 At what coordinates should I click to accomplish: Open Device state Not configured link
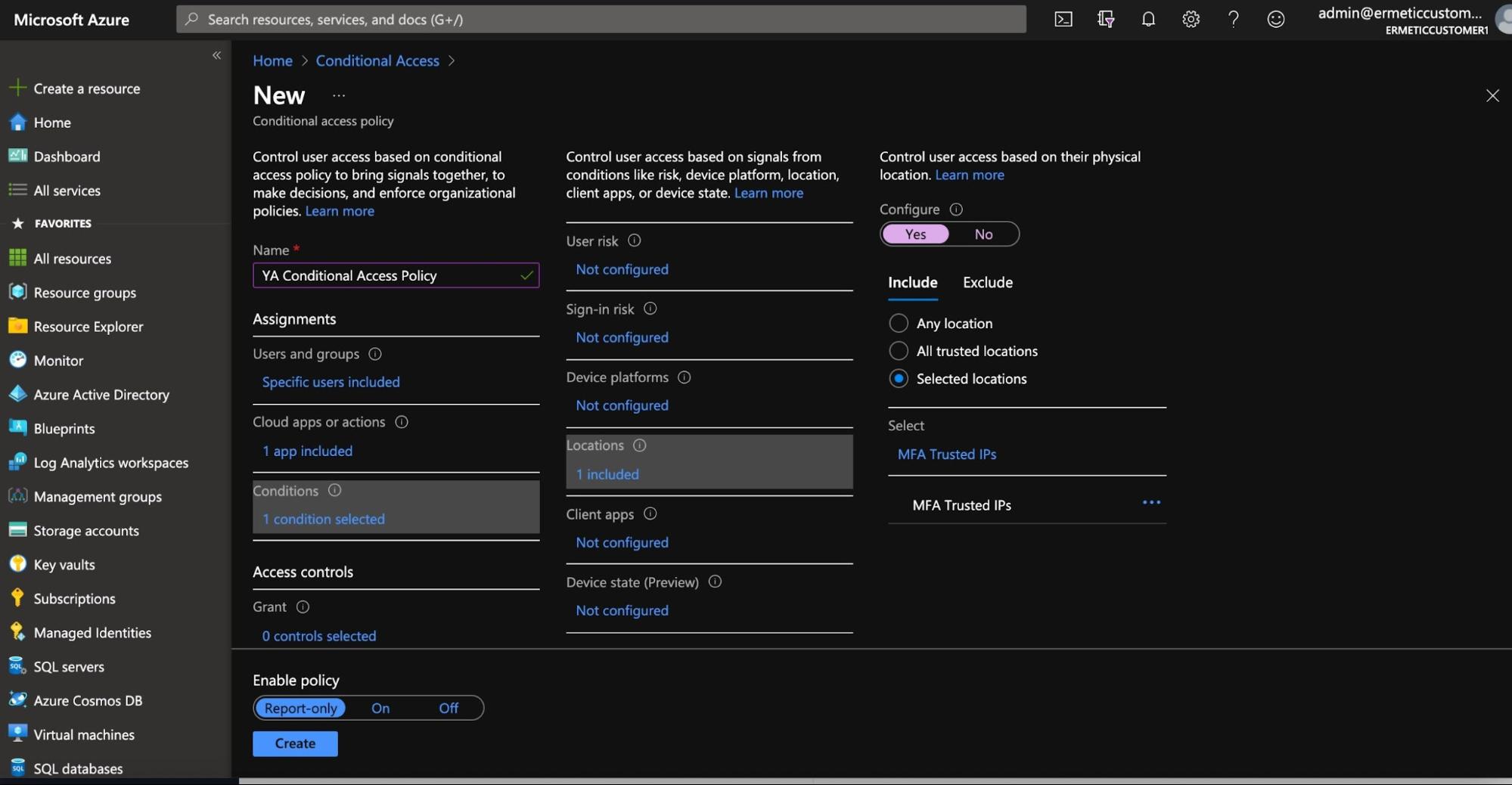point(622,610)
